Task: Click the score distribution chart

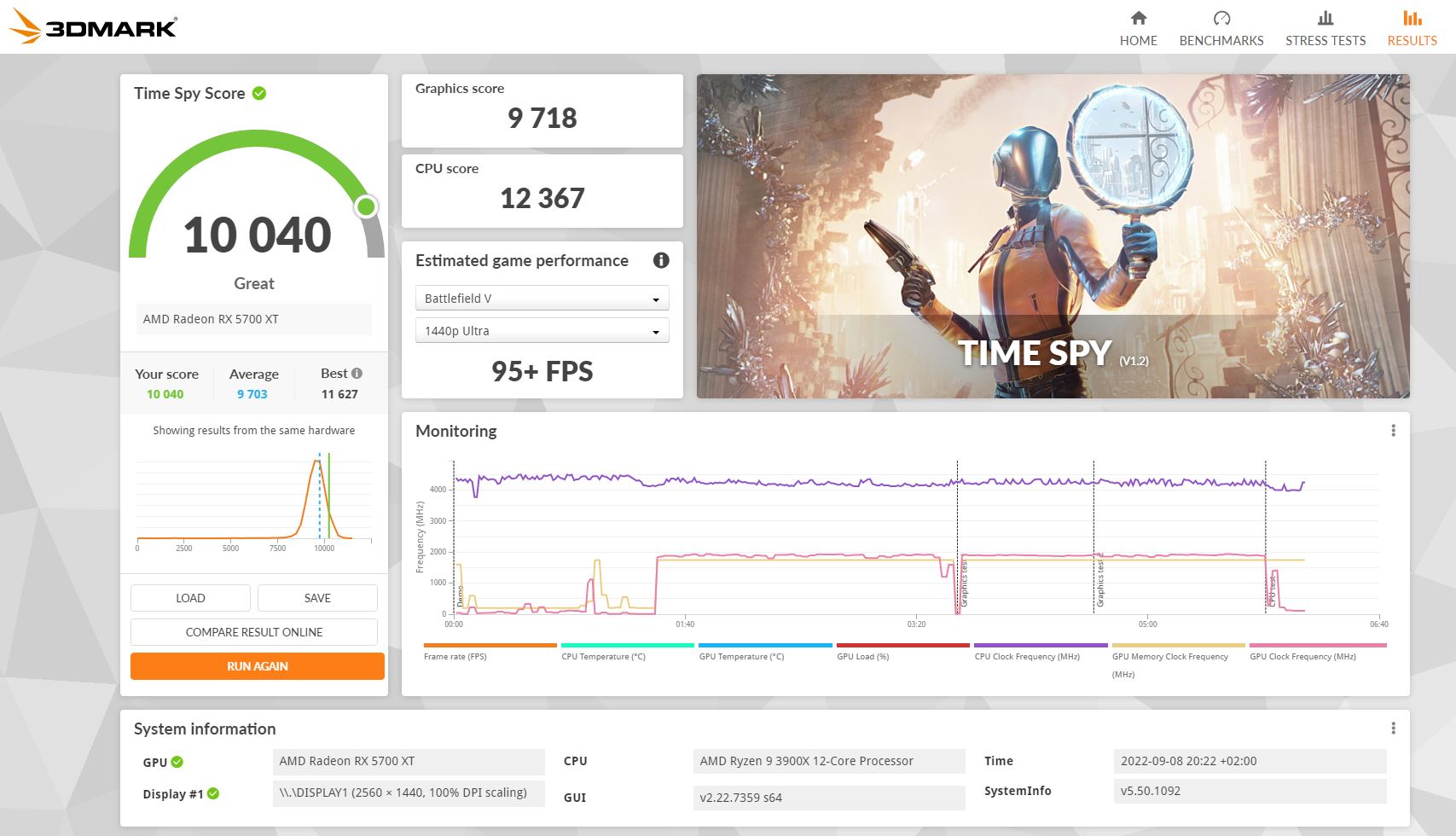Action: (x=254, y=502)
